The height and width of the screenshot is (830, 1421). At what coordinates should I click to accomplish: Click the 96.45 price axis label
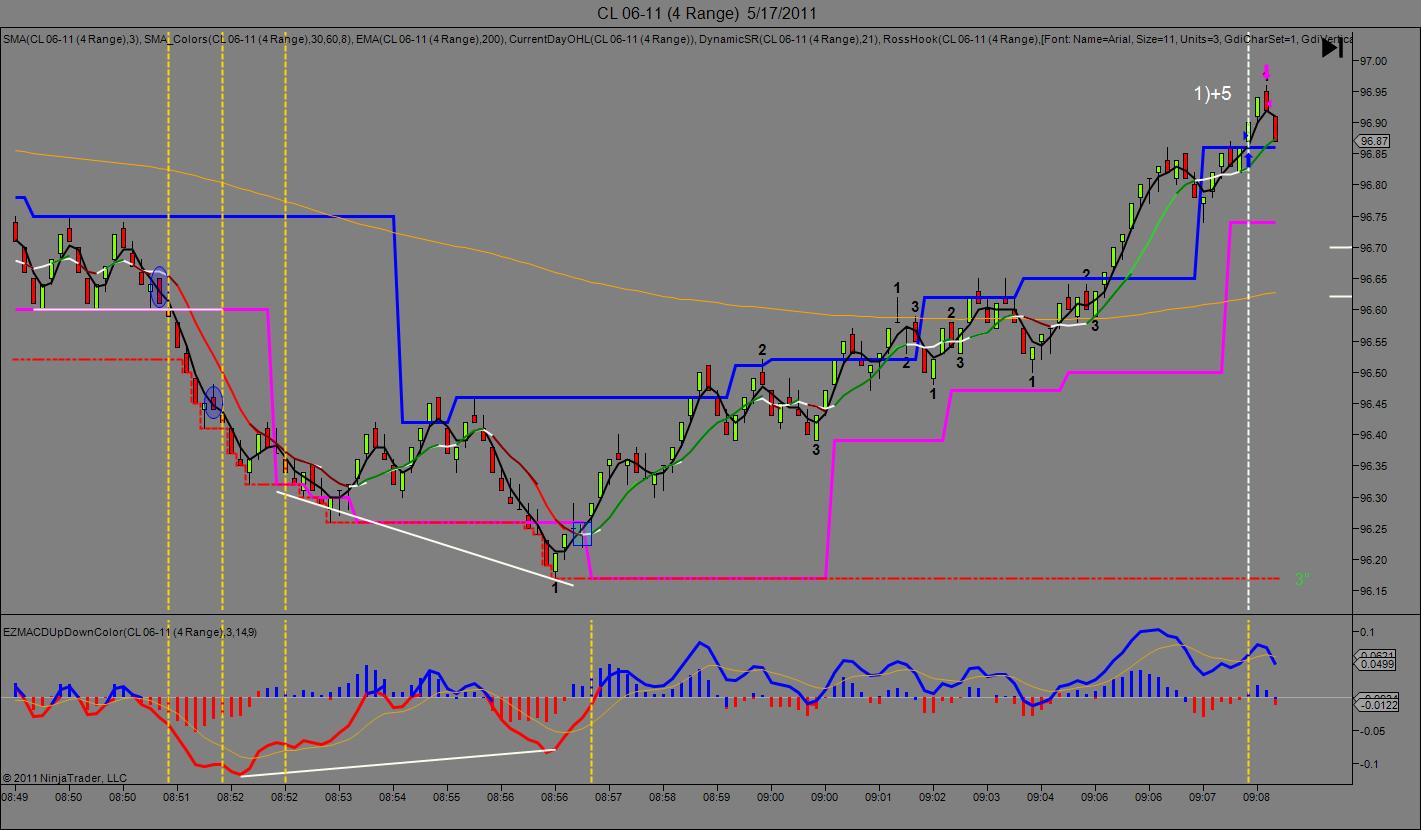tap(1374, 404)
